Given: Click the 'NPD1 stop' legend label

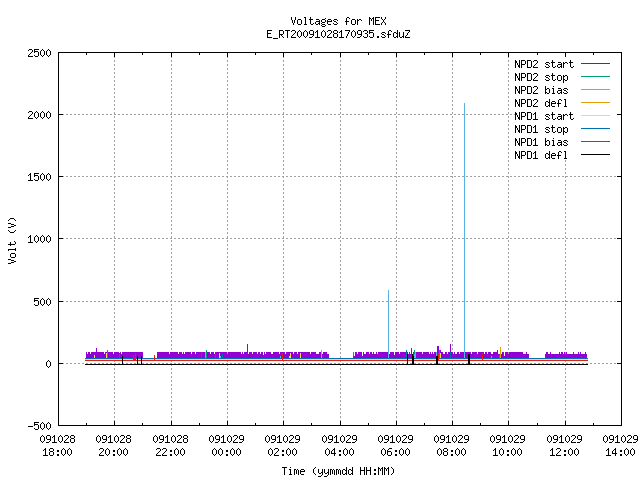Looking at the screenshot, I should tap(541, 129).
